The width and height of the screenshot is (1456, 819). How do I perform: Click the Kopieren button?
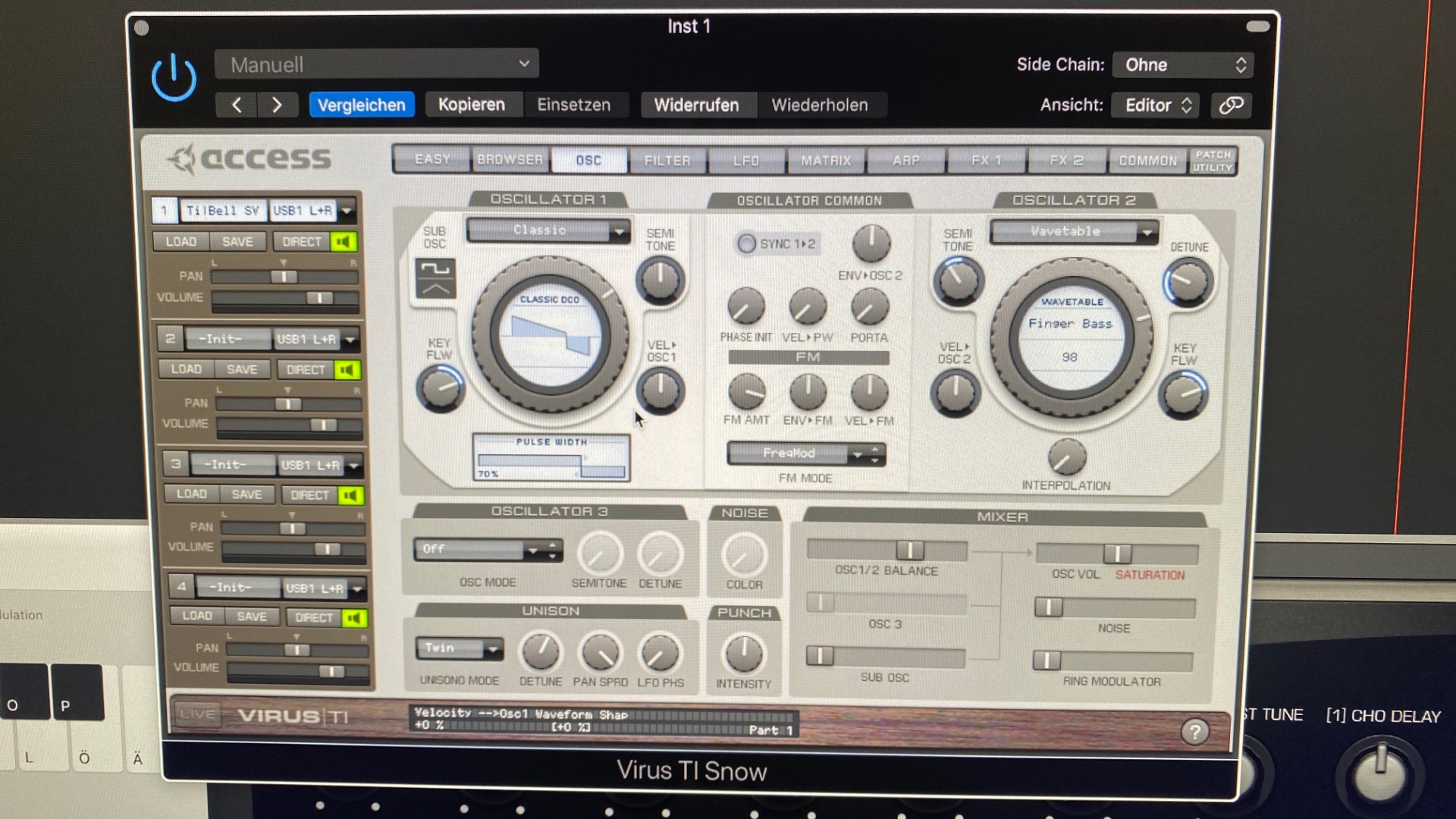tap(471, 105)
